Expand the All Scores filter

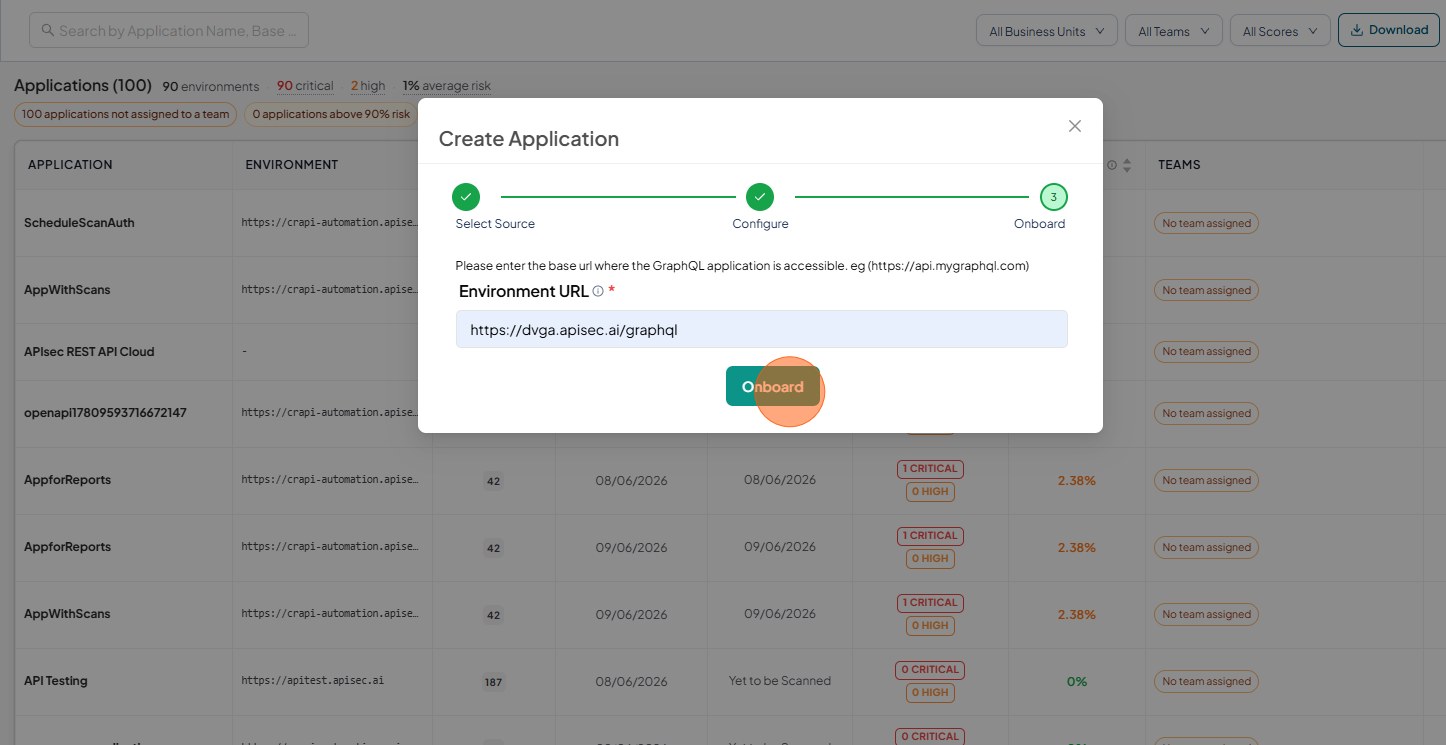pos(1280,31)
